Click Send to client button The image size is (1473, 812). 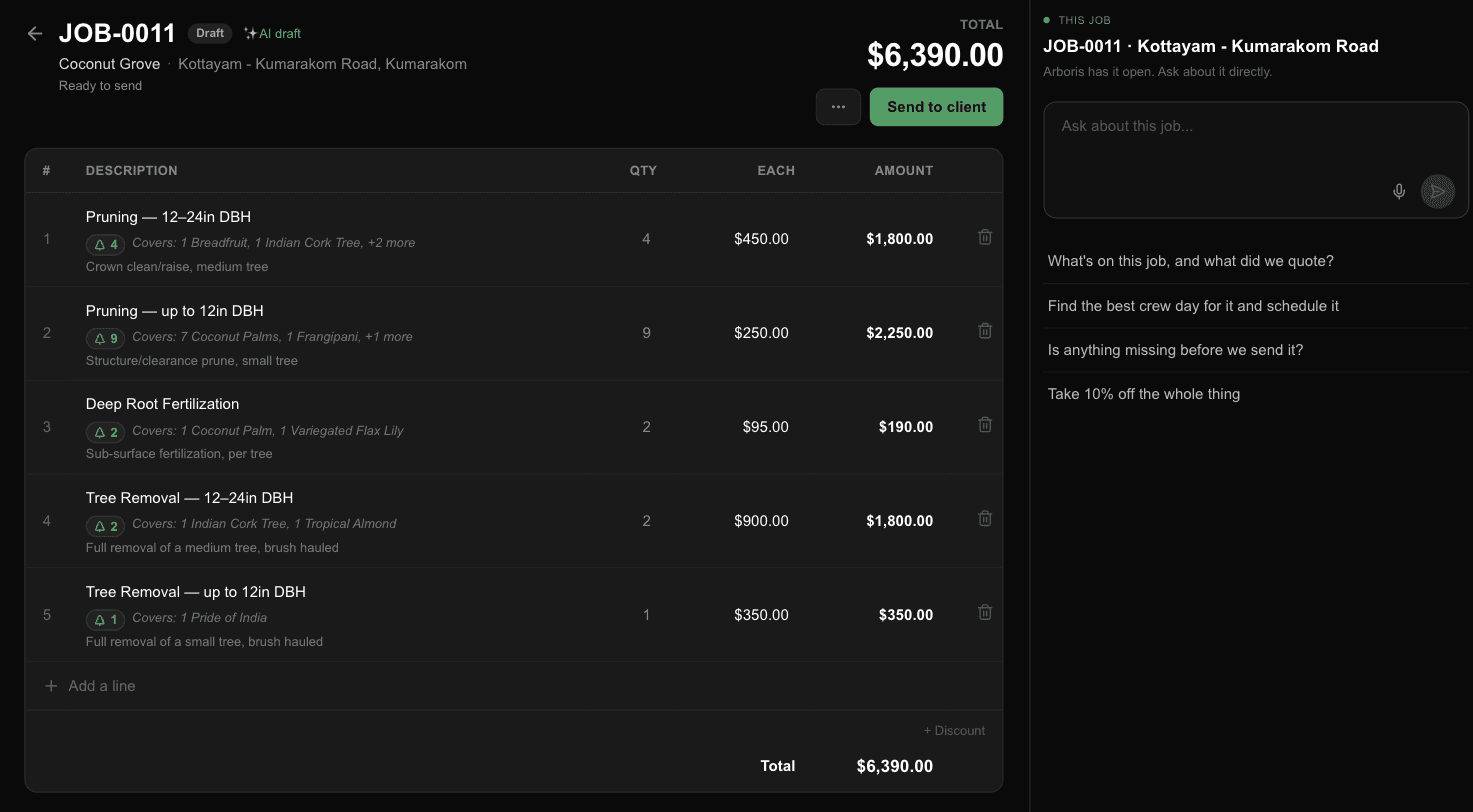tap(936, 107)
